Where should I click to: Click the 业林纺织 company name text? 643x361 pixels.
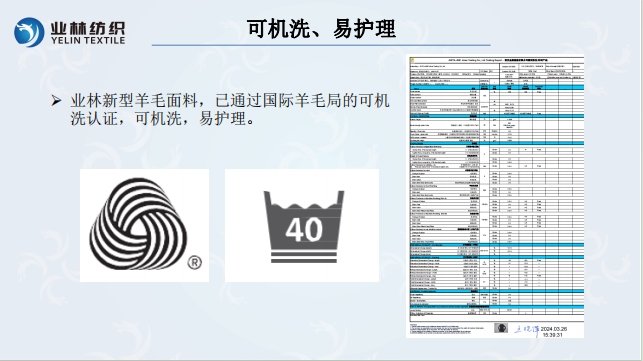point(88,28)
